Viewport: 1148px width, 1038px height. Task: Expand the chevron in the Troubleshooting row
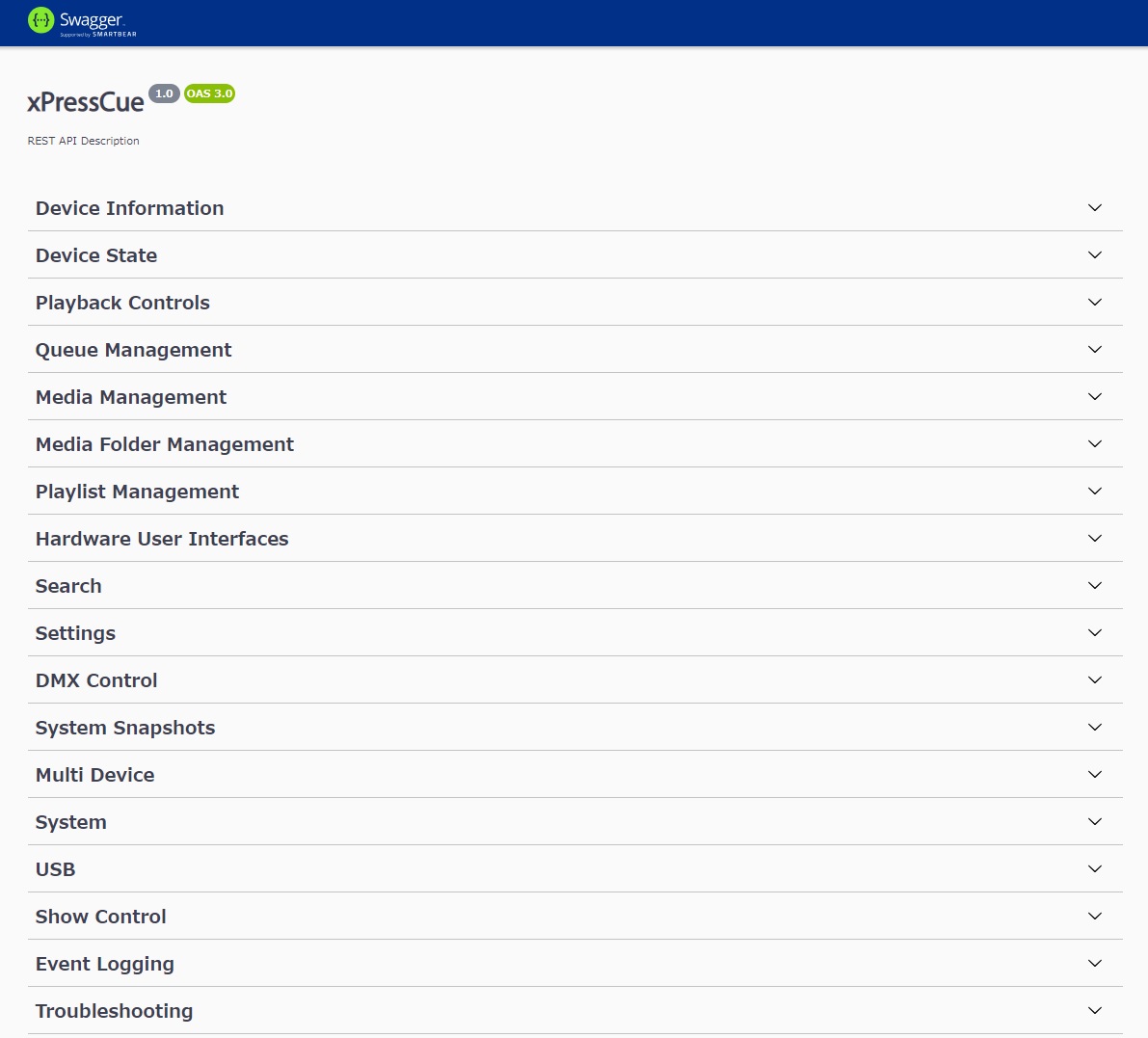tap(1095, 1011)
